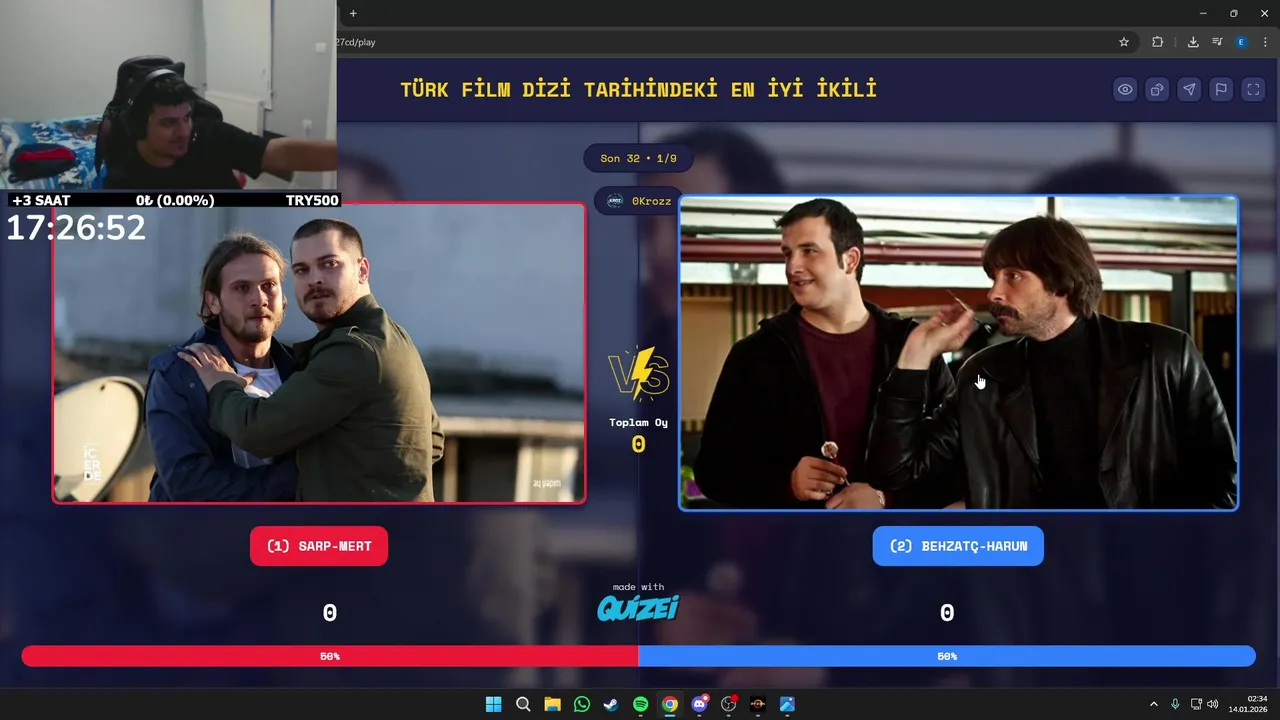Click the Son 32 • 1/9 round indicator
The width and height of the screenshot is (1280, 720).
coord(638,158)
